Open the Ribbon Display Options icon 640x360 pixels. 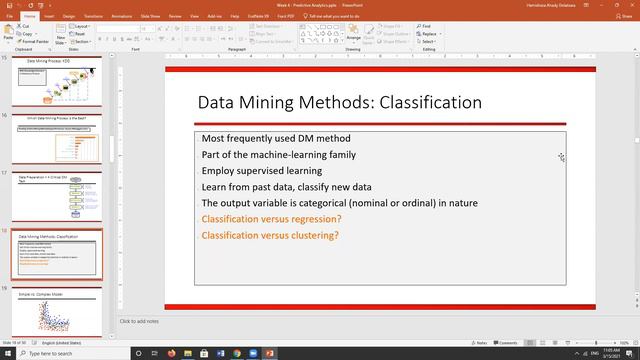pyautogui.click(x=586, y=5)
